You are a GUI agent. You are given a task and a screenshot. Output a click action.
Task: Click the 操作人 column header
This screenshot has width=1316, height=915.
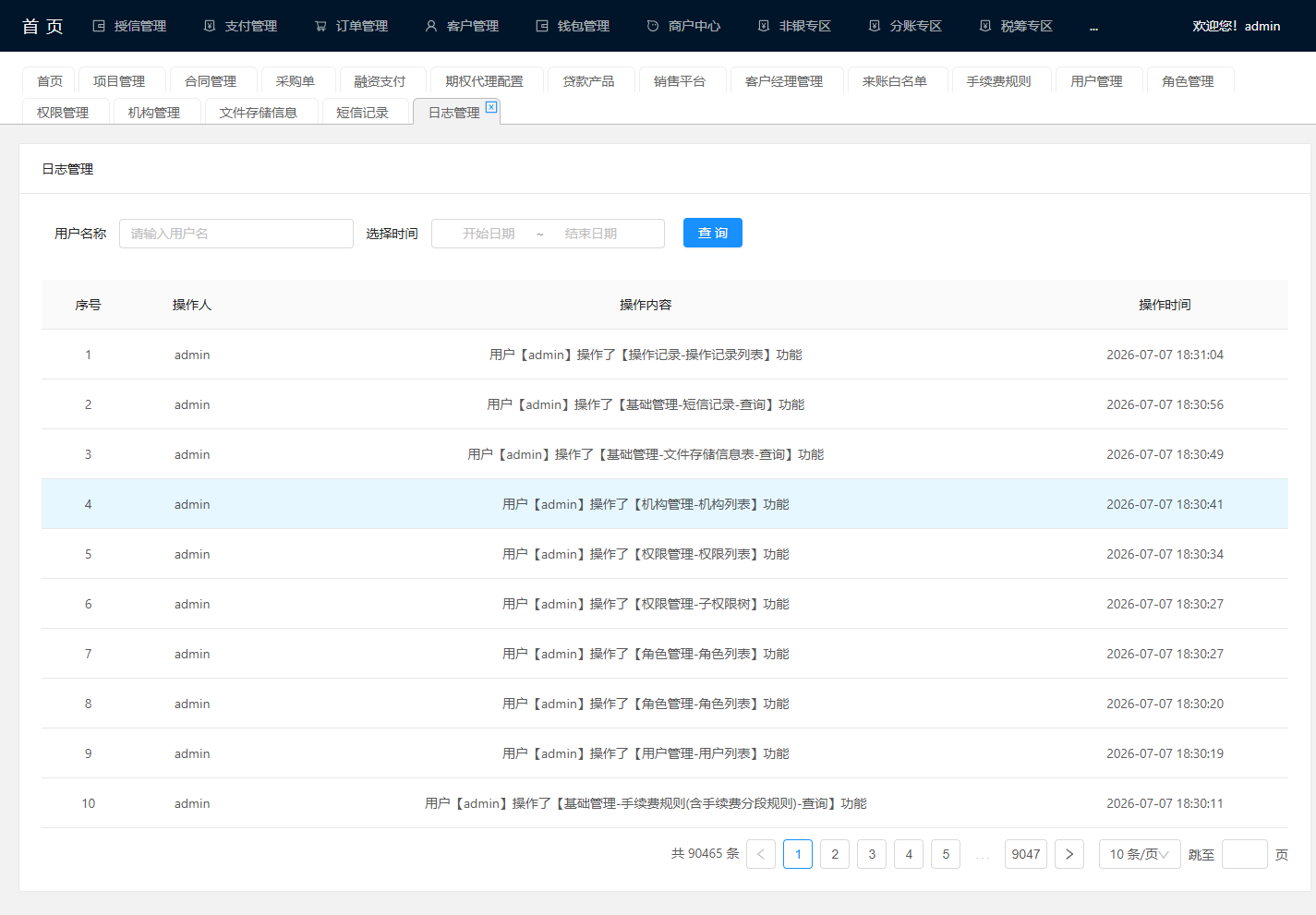pos(192,305)
